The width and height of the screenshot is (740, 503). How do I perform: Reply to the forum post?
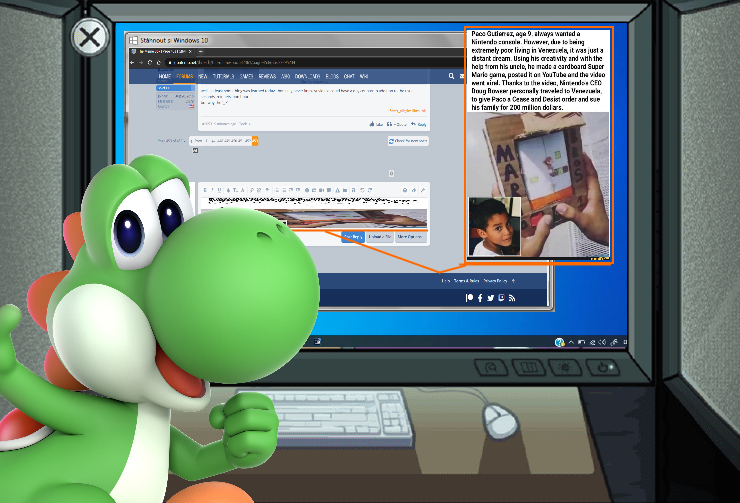[x=419, y=124]
